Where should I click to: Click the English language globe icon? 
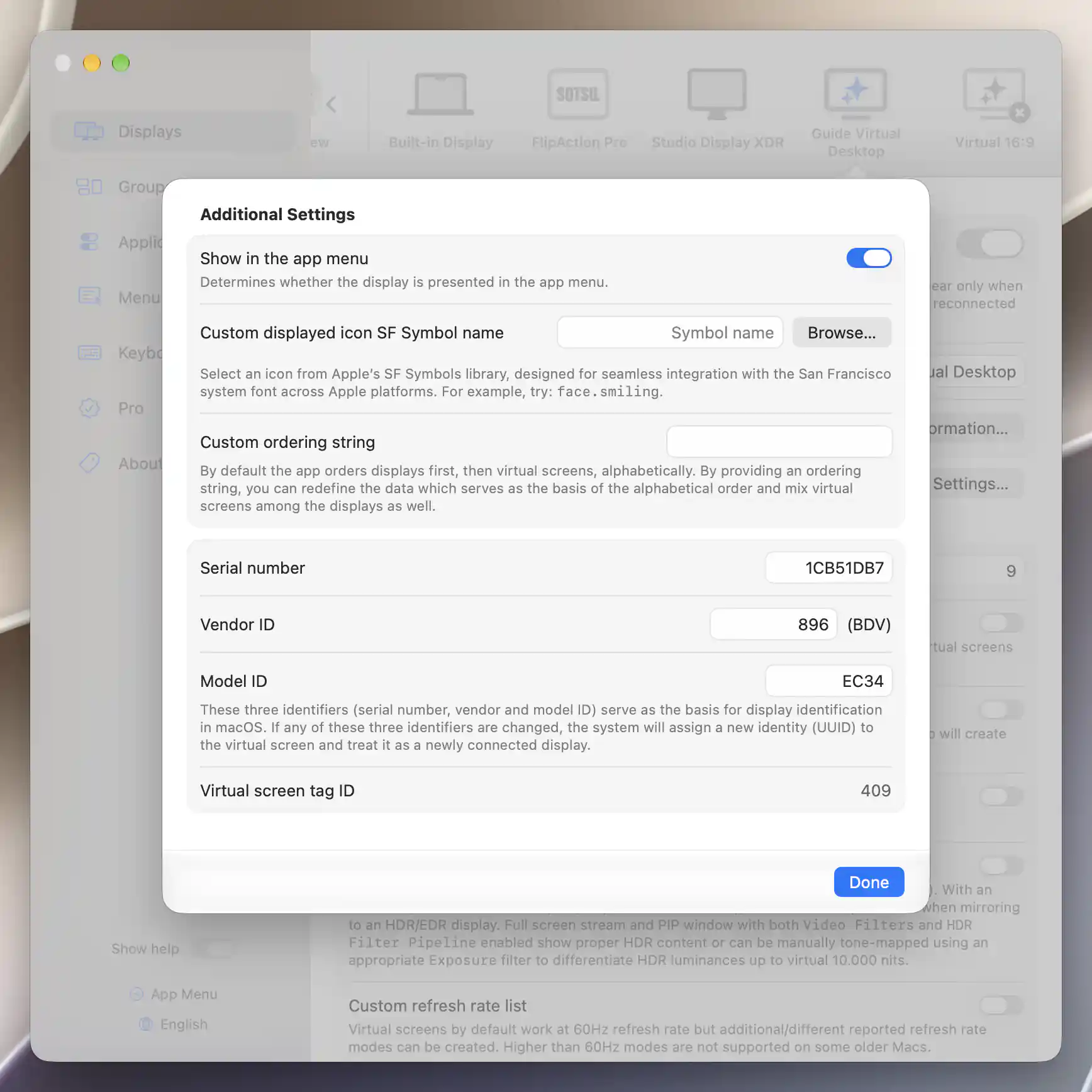coord(146,1024)
